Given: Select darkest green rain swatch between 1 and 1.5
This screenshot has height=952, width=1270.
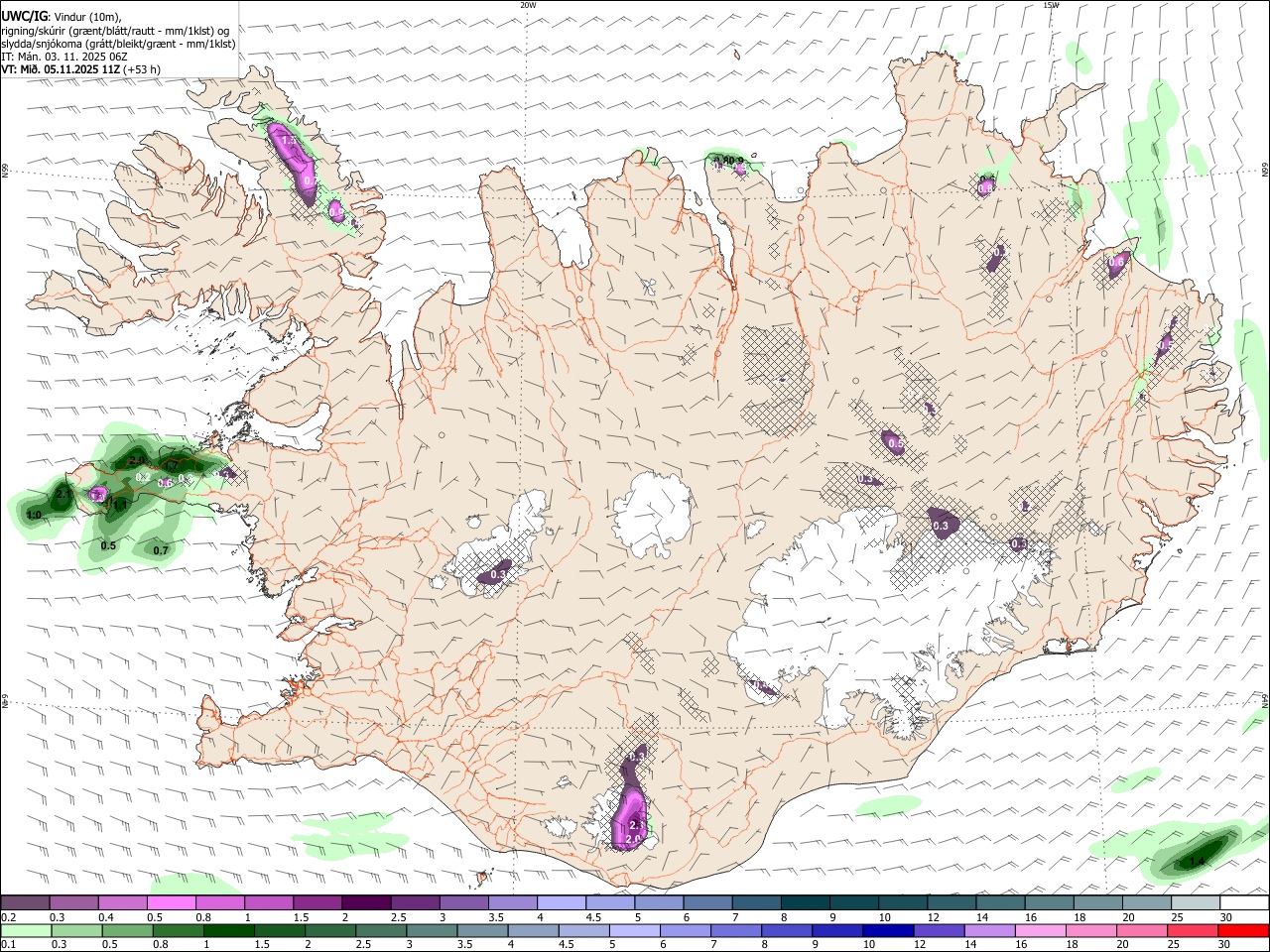Looking at the screenshot, I should pos(229,930).
